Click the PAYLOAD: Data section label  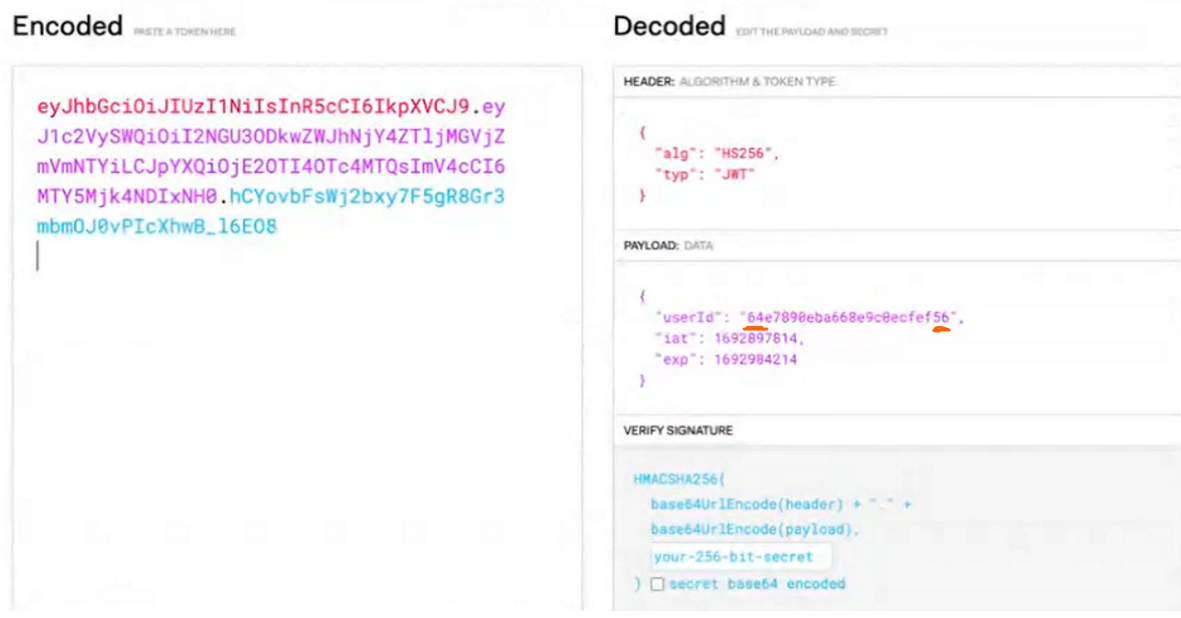[x=668, y=245]
